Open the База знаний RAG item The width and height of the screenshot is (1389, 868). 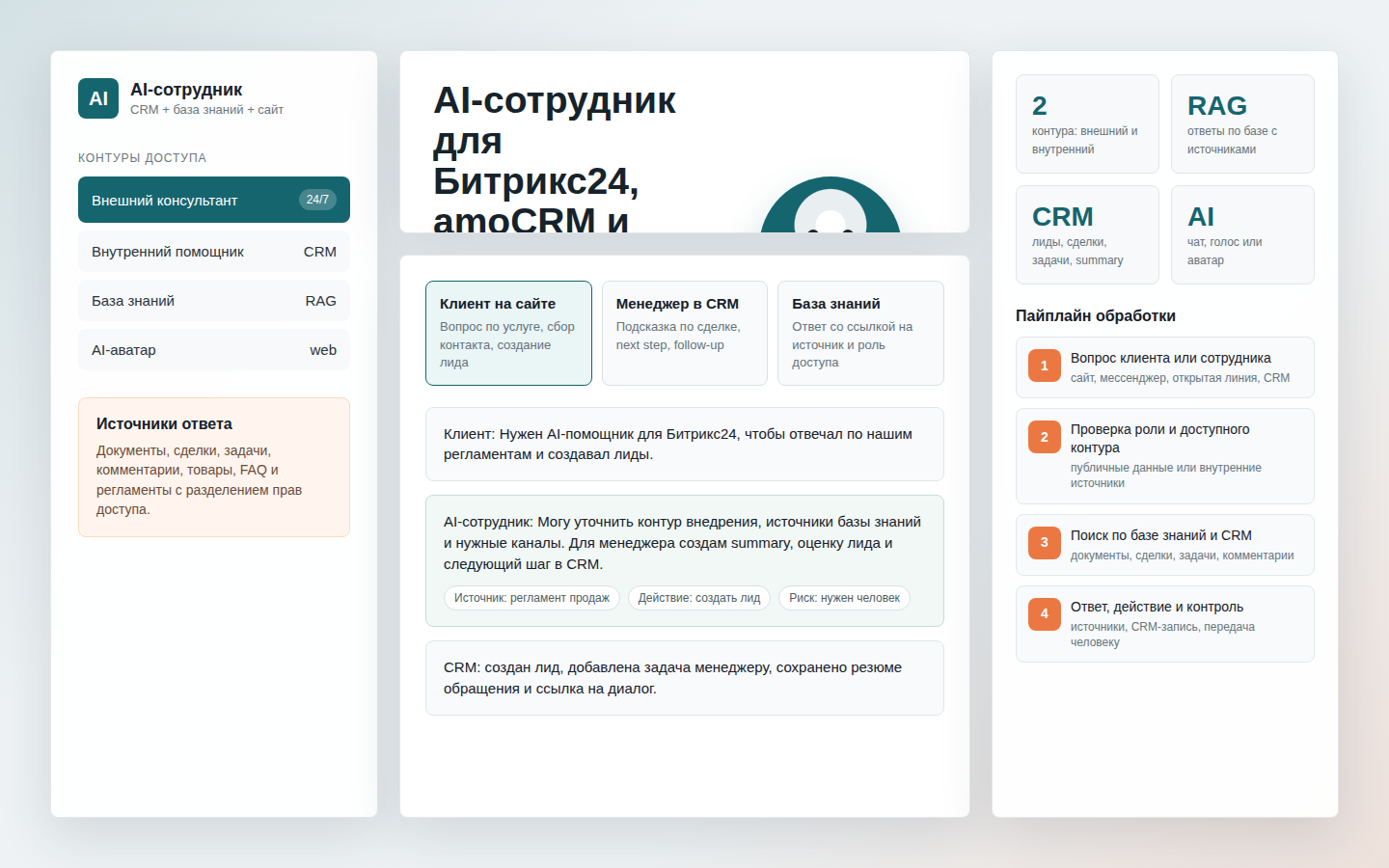(214, 301)
